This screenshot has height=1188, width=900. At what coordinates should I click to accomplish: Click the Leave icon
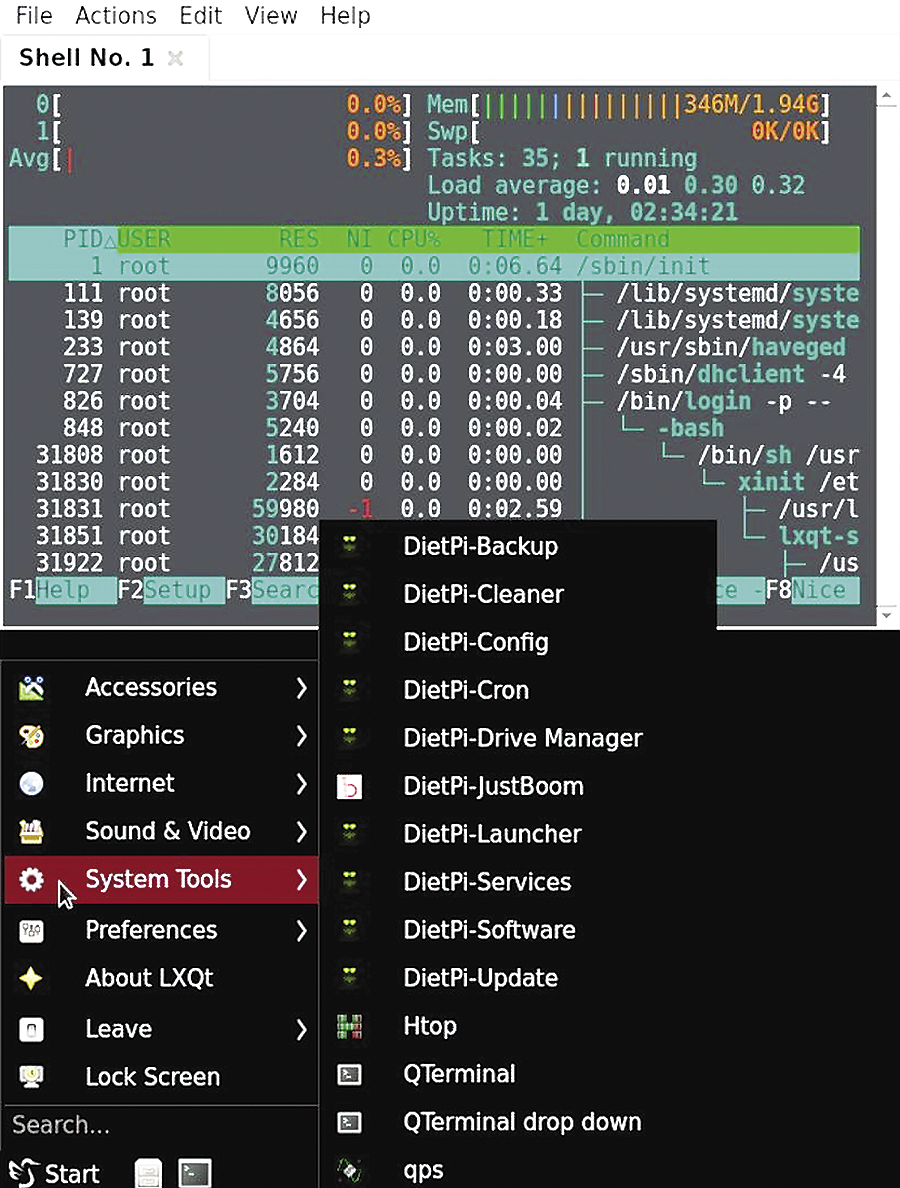31,1029
